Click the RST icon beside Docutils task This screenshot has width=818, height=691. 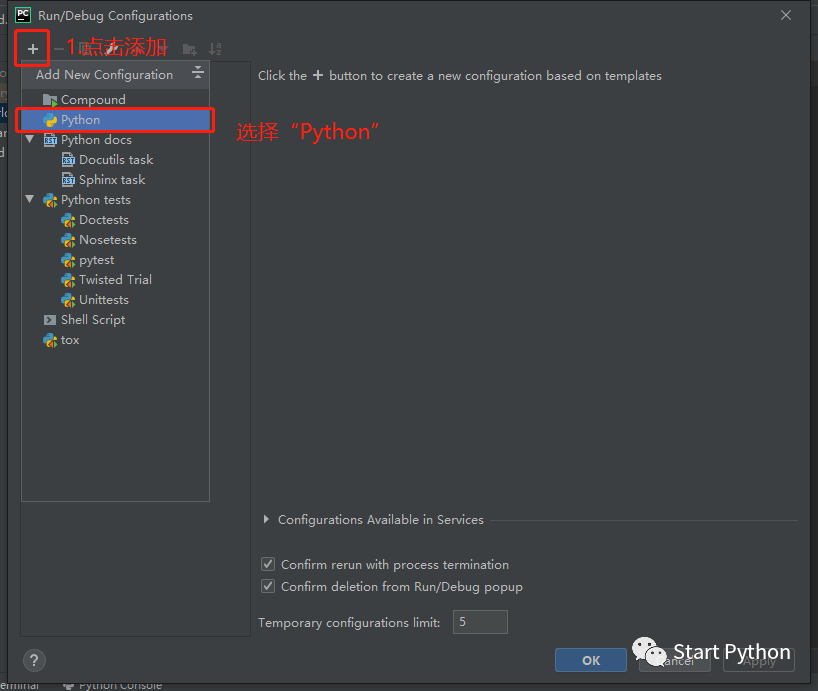point(68,160)
